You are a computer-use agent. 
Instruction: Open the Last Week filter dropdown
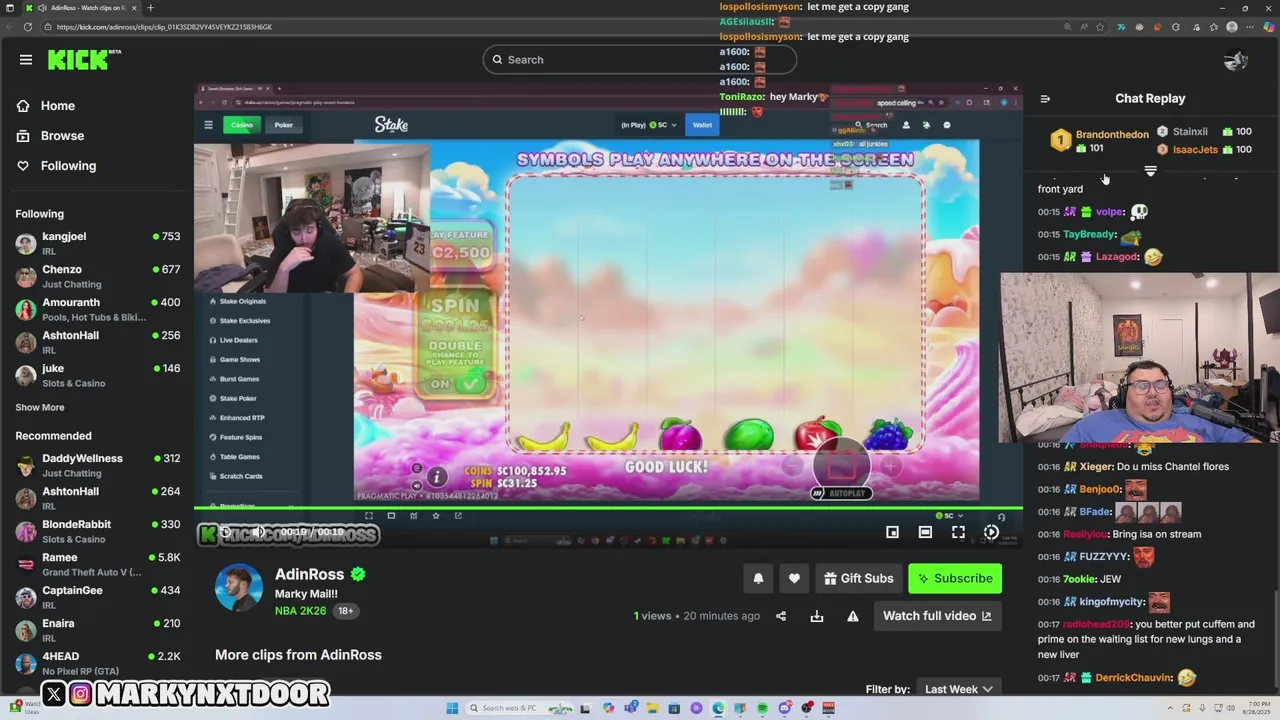click(x=958, y=689)
